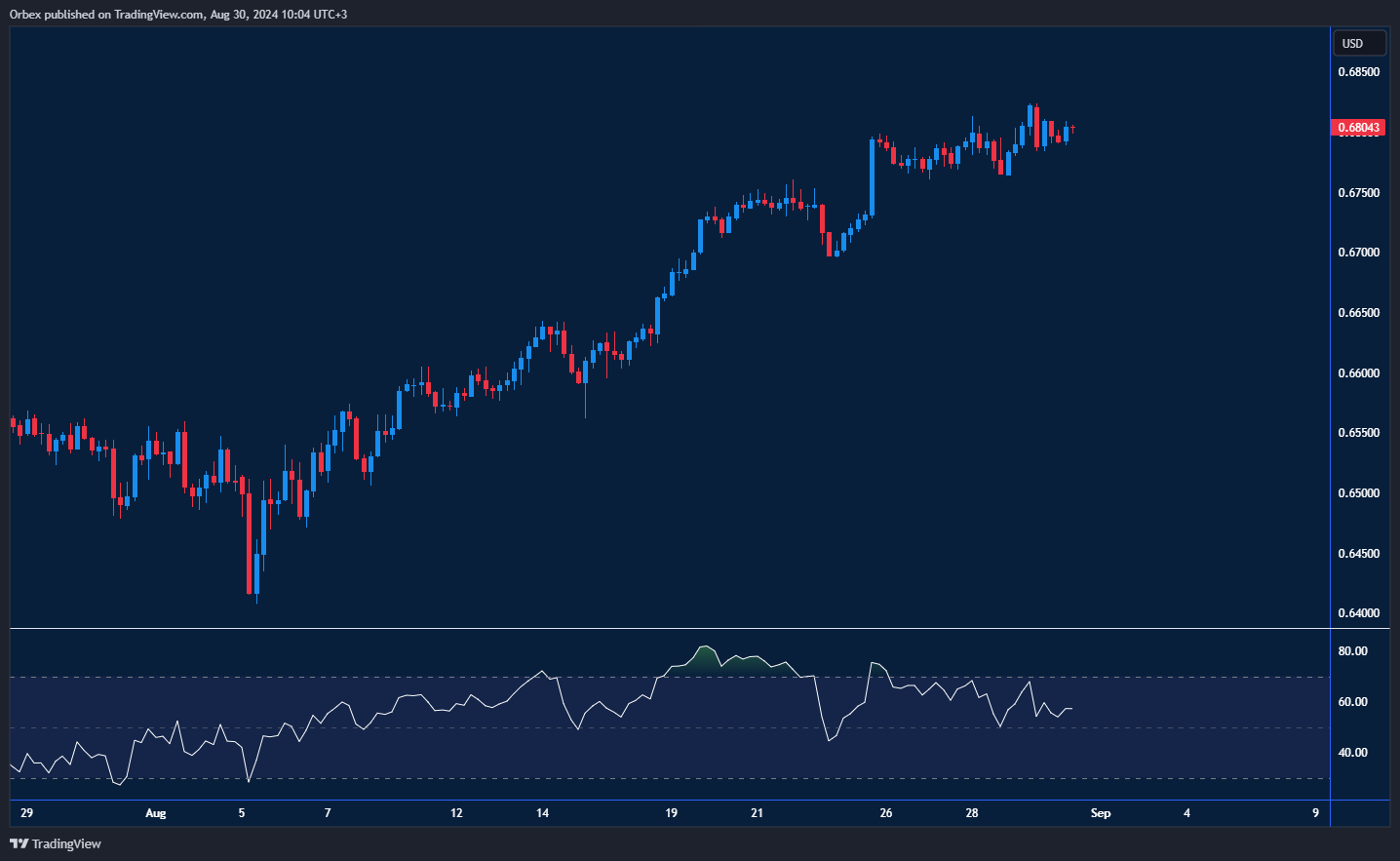Click the 80.00 RSI scale label
The image size is (1400, 861).
1352,651
